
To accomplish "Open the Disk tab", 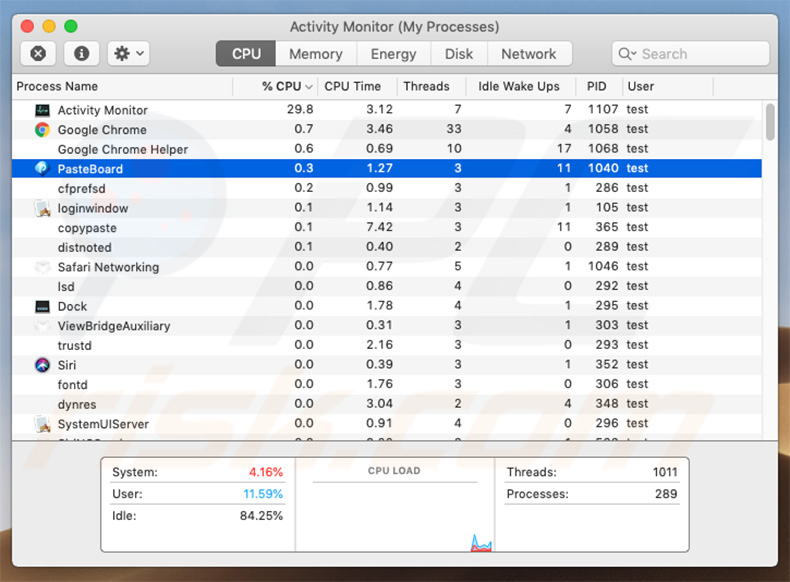I will tap(459, 53).
